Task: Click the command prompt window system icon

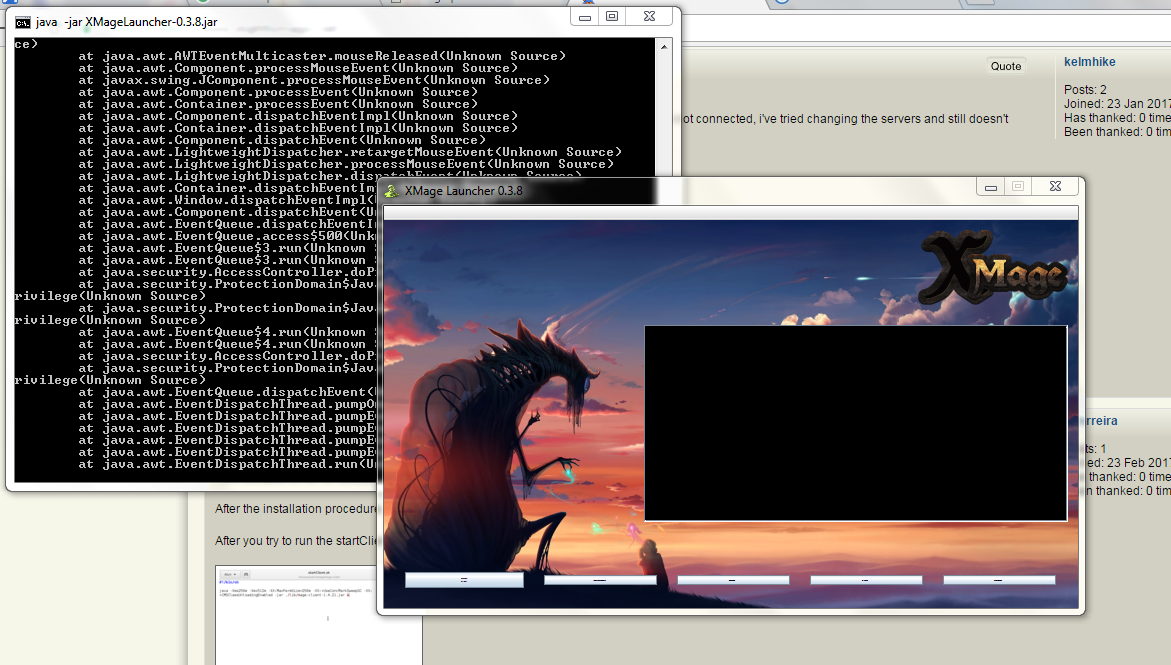Action: (21, 21)
